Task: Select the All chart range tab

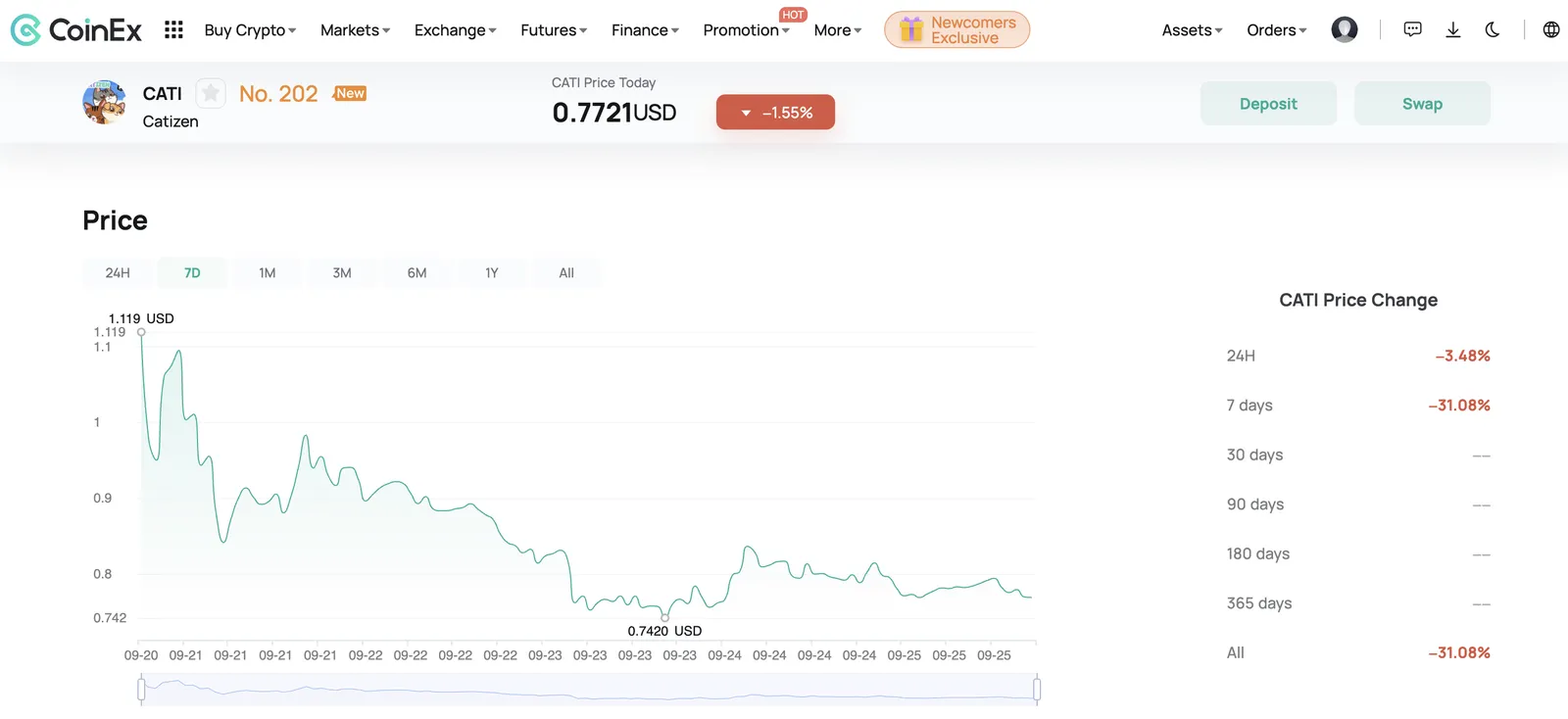Action: tap(566, 272)
